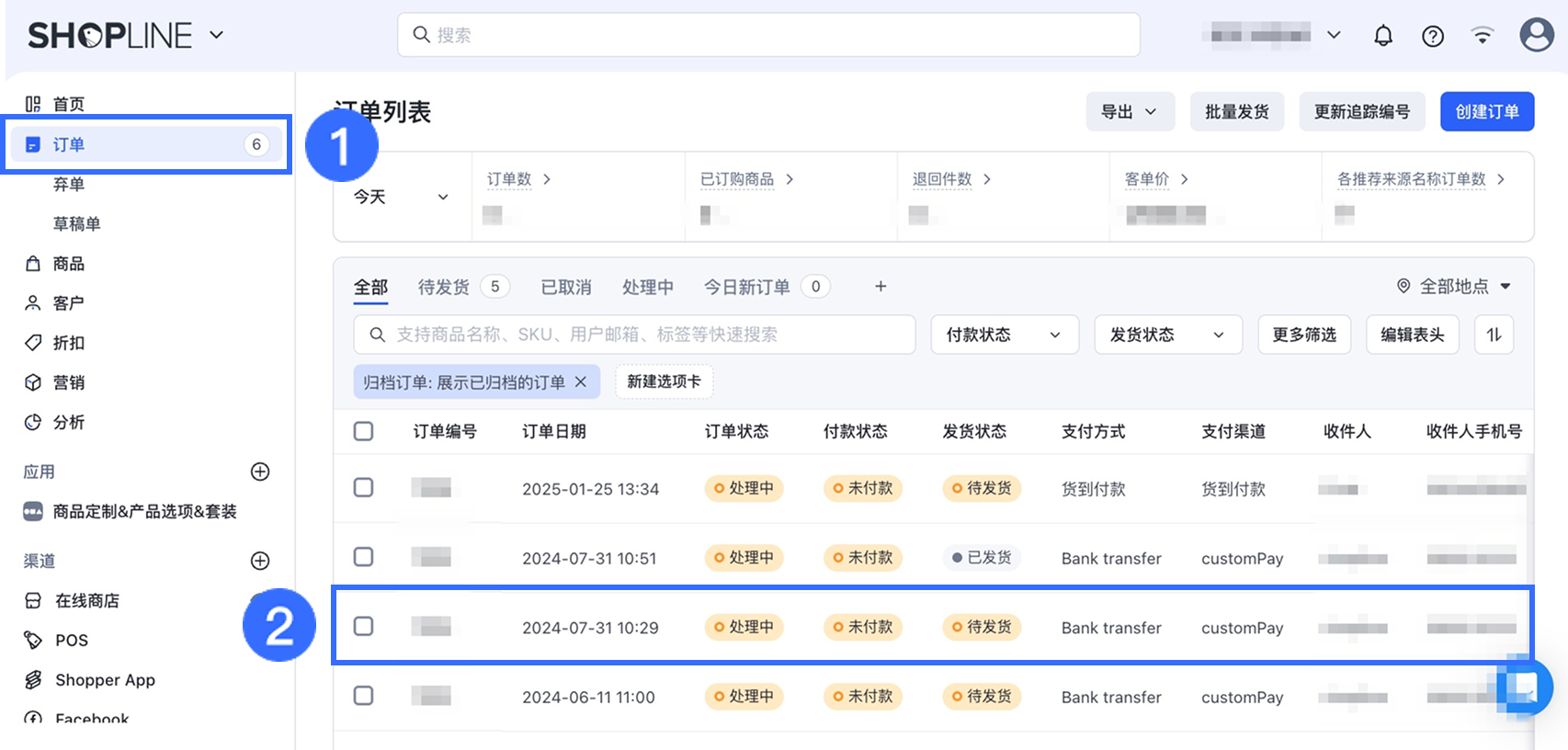
Task: Add a new tab with plus icon
Action: point(881,287)
